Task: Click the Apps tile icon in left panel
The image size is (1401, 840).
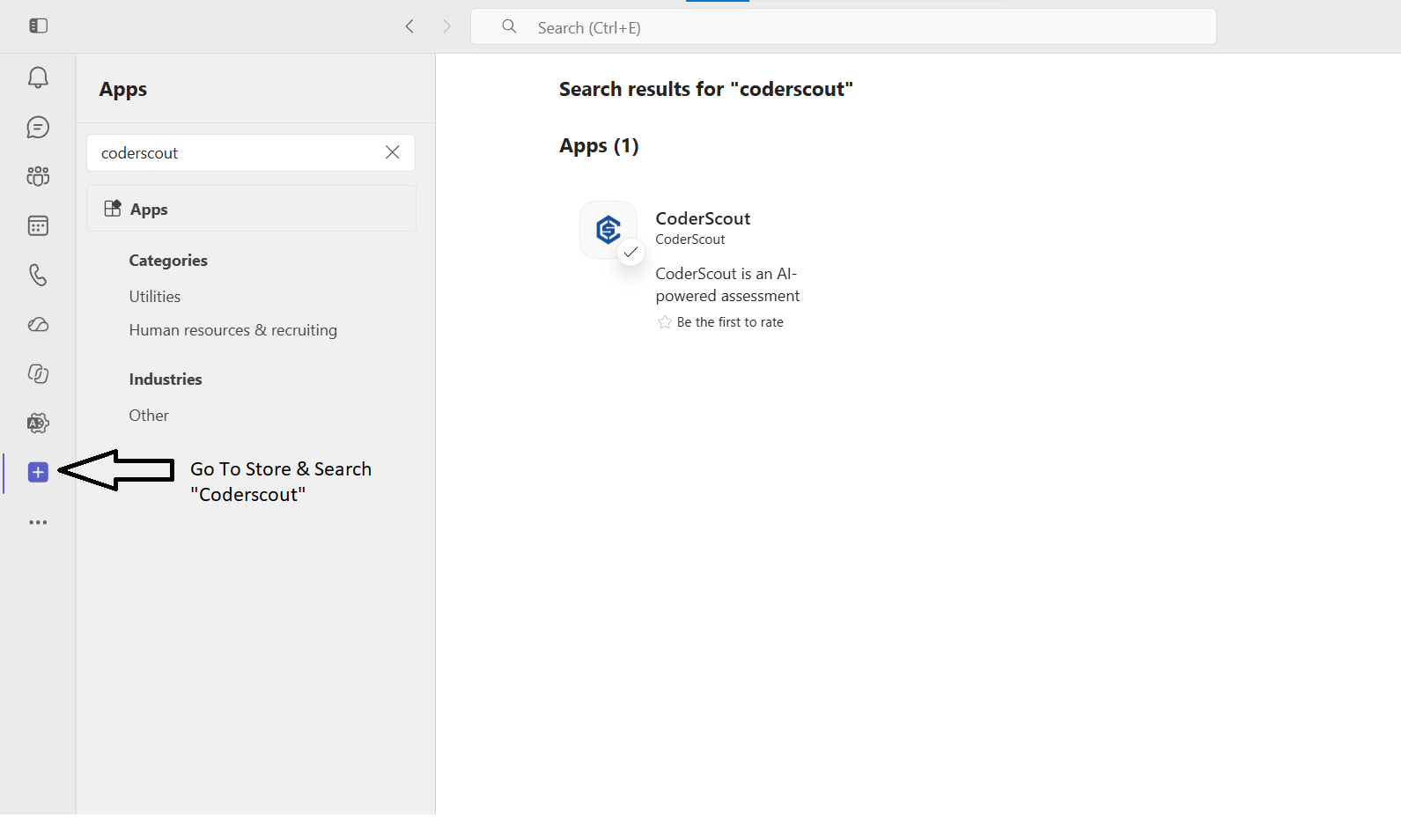Action: pos(112,209)
